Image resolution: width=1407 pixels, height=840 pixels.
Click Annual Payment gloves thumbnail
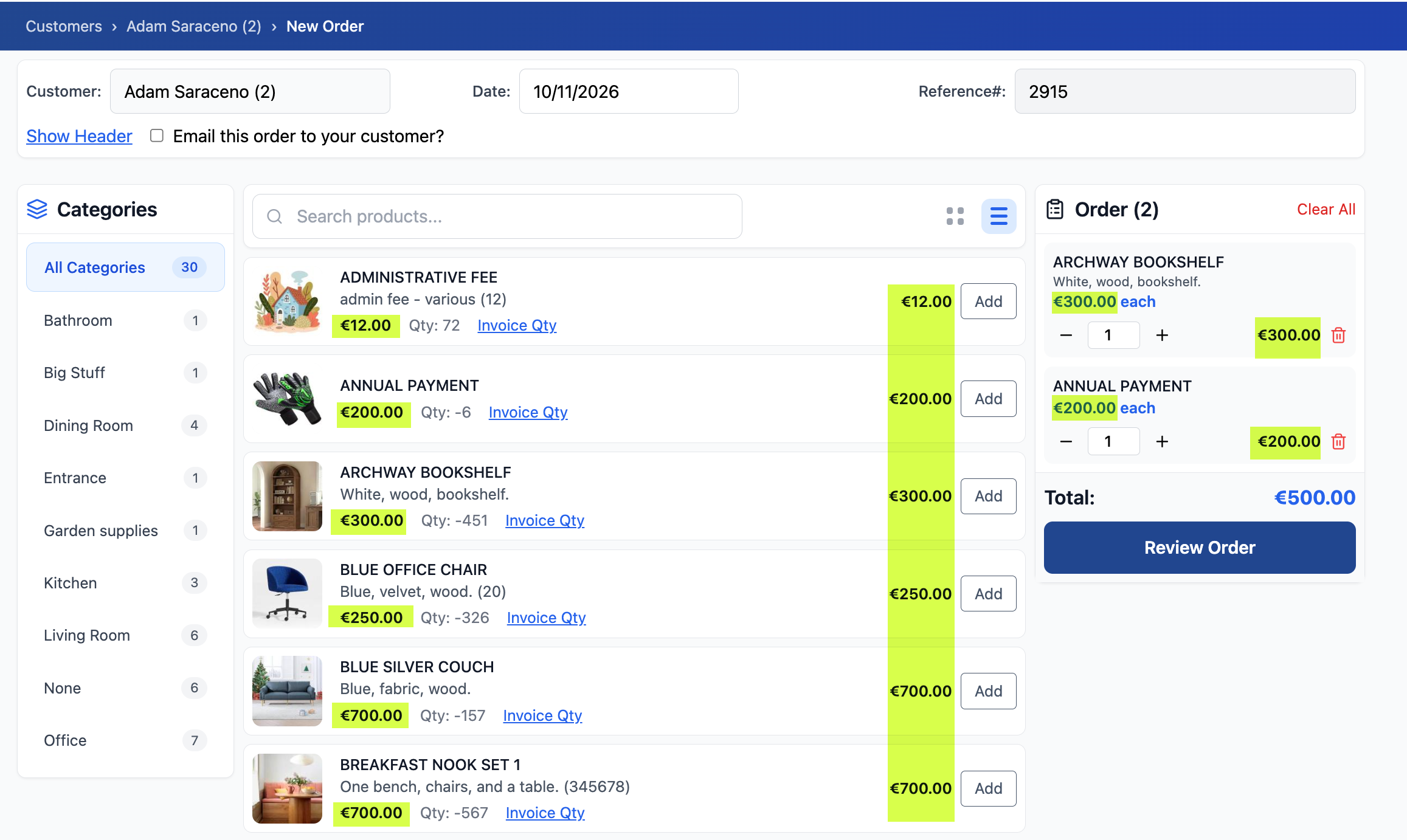tap(287, 399)
